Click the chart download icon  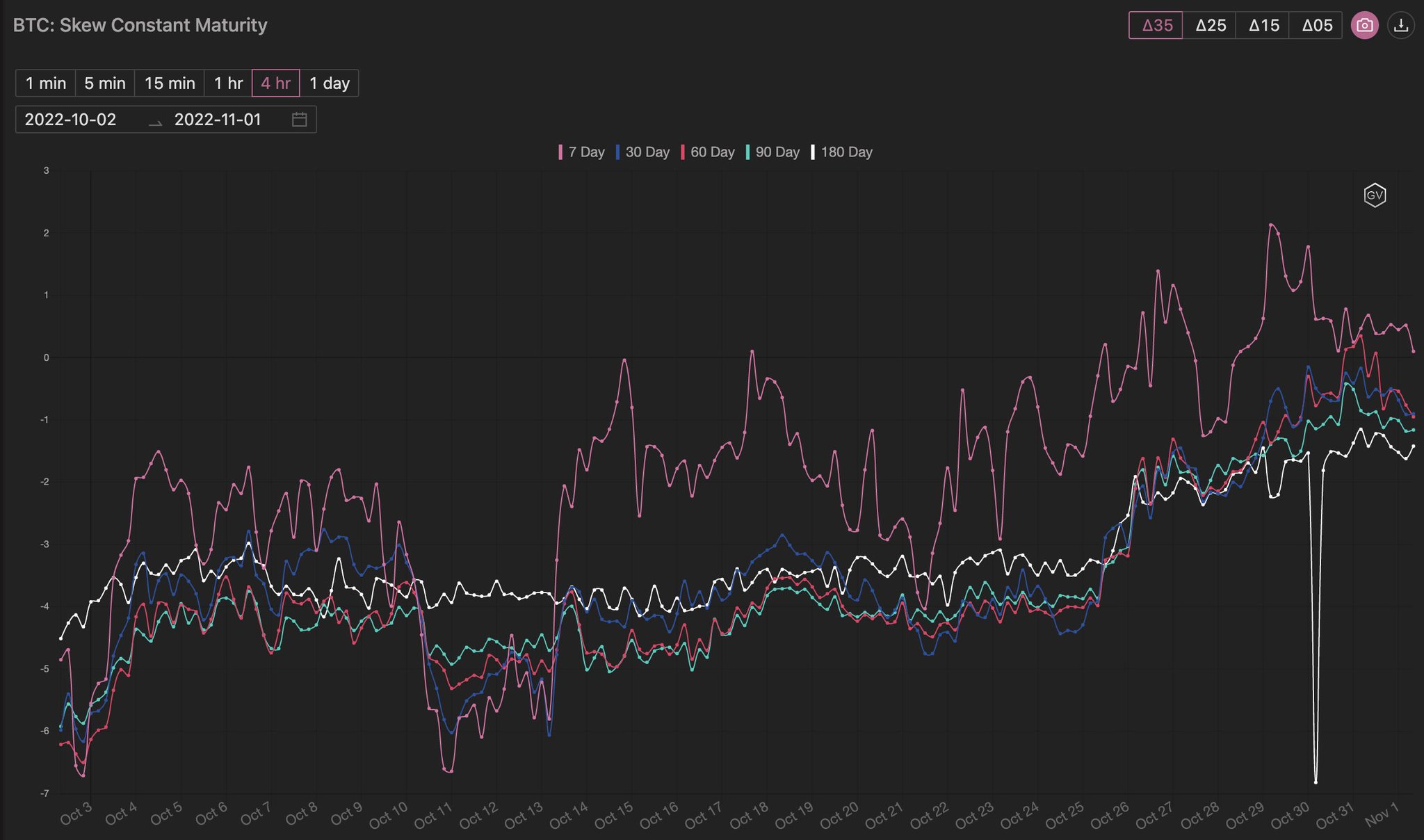pos(1403,25)
